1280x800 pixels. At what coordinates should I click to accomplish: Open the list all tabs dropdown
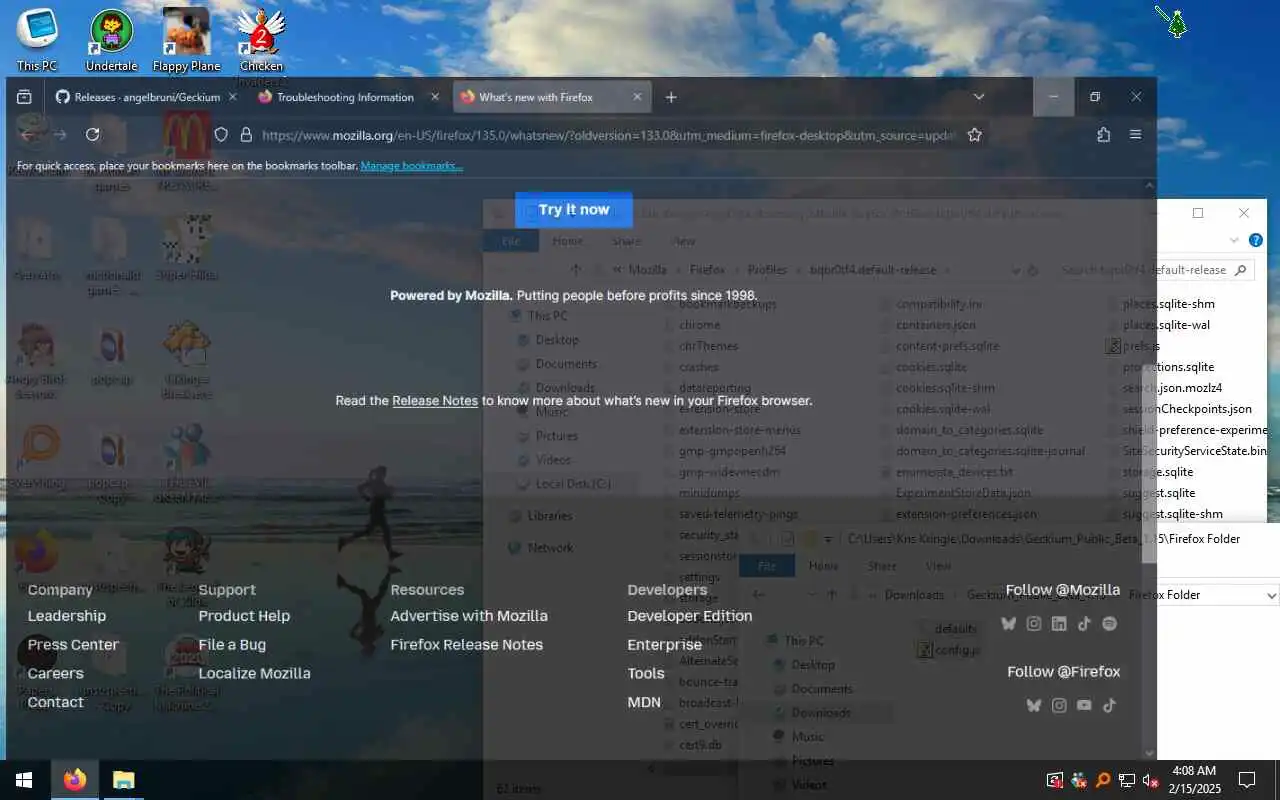(979, 97)
